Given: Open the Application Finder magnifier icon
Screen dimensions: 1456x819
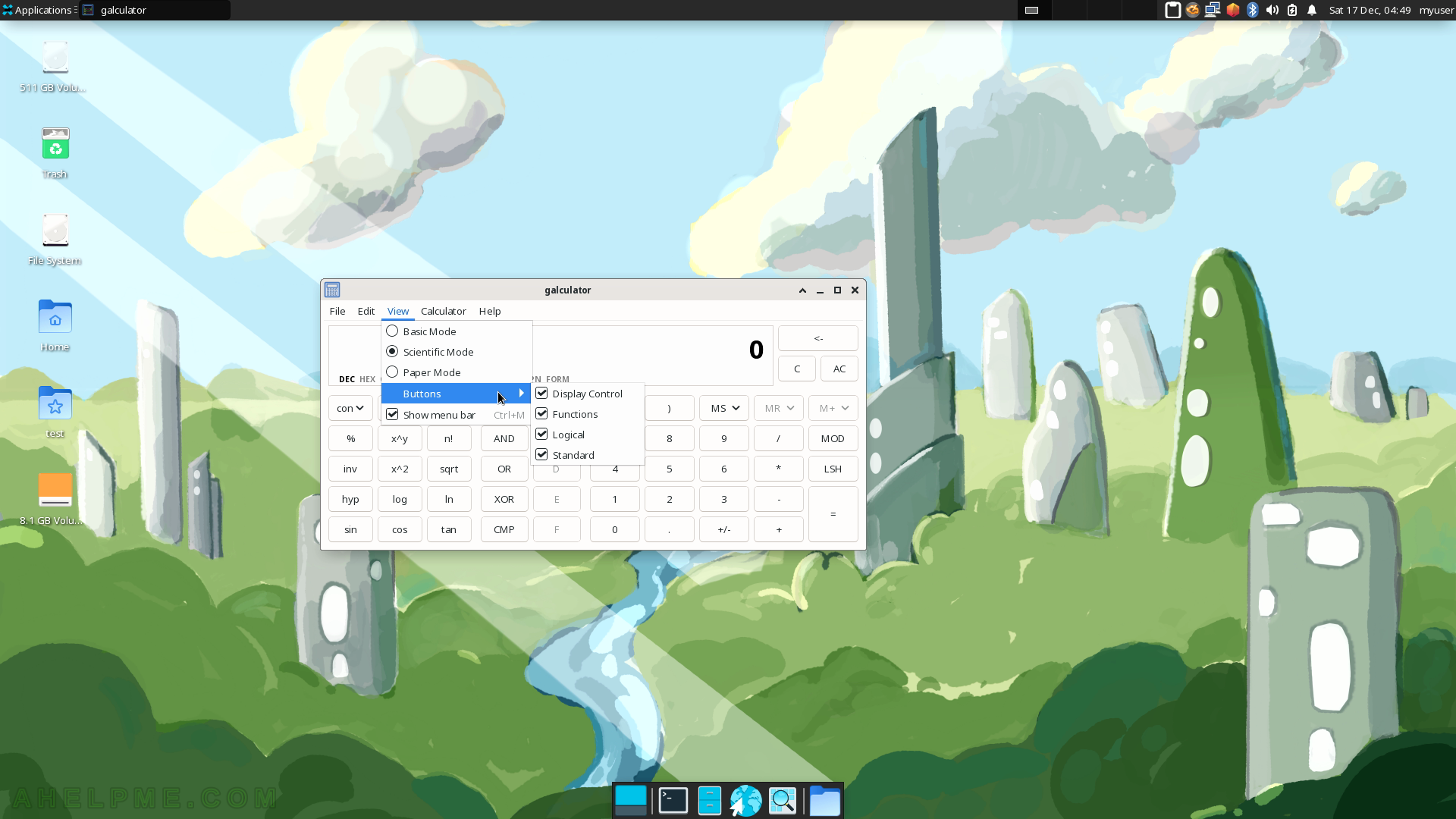Looking at the screenshot, I should pyautogui.click(x=783, y=801).
